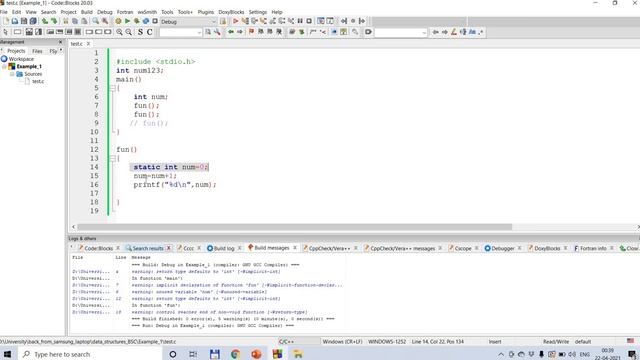Click the editor horizontal scrollbar
This screenshot has width=640, height=360.
point(294,227)
